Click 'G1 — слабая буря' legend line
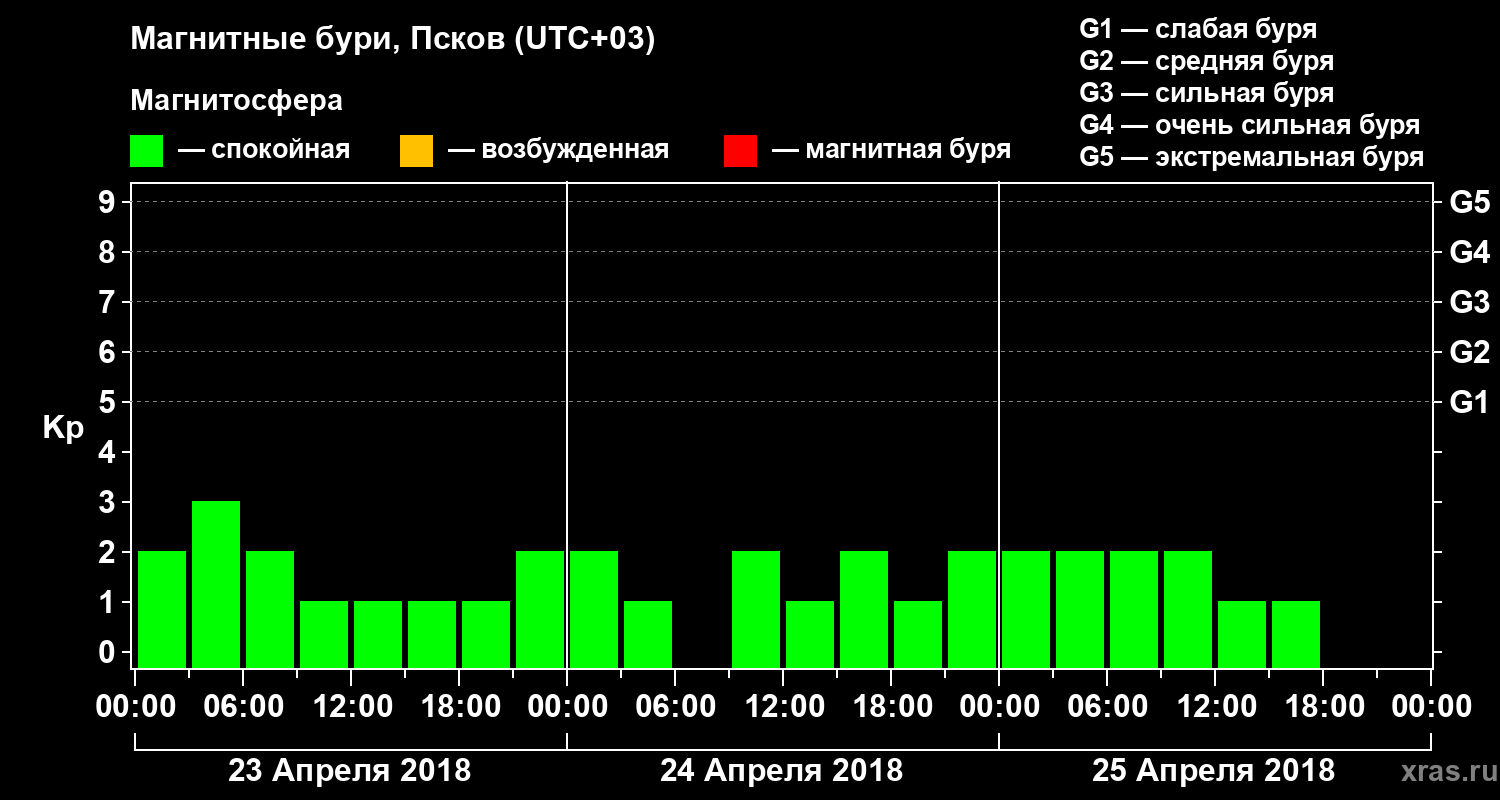The height and width of the screenshot is (800, 1500). pos(1198,29)
